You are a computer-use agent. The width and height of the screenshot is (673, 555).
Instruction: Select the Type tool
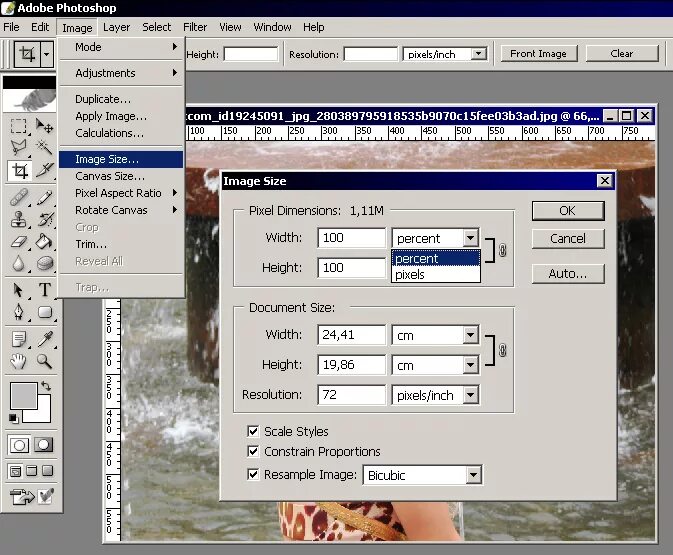[44, 290]
